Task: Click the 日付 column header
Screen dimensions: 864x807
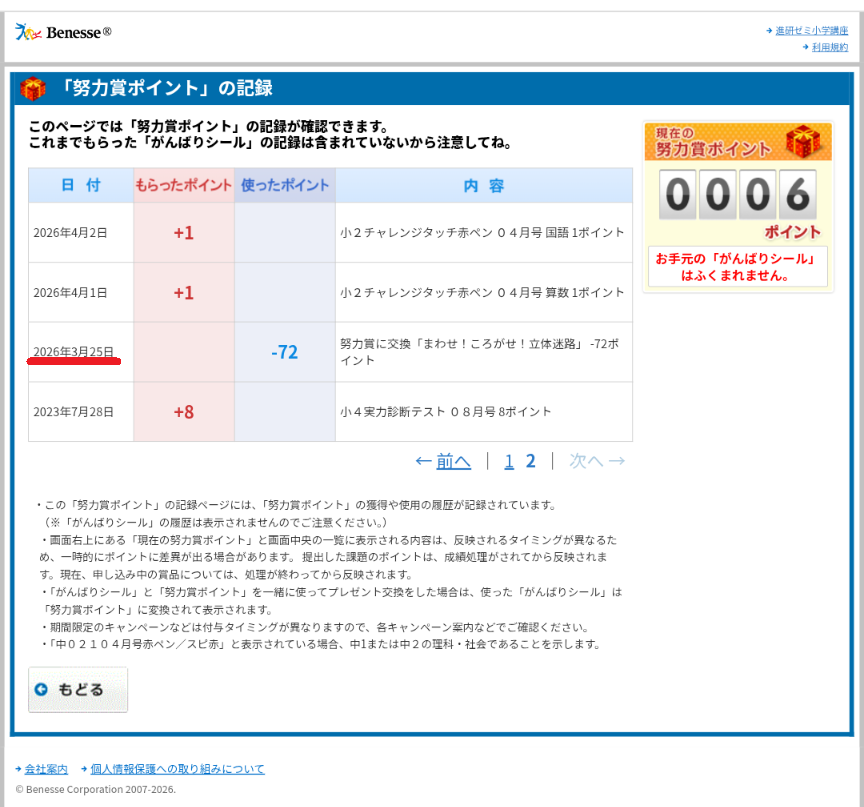Action: (81, 186)
